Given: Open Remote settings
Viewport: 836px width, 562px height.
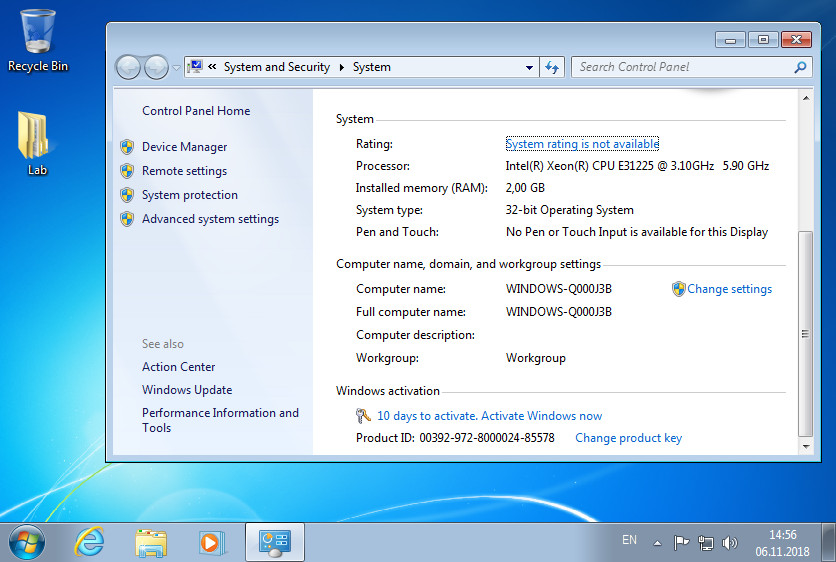Looking at the screenshot, I should 184,171.
